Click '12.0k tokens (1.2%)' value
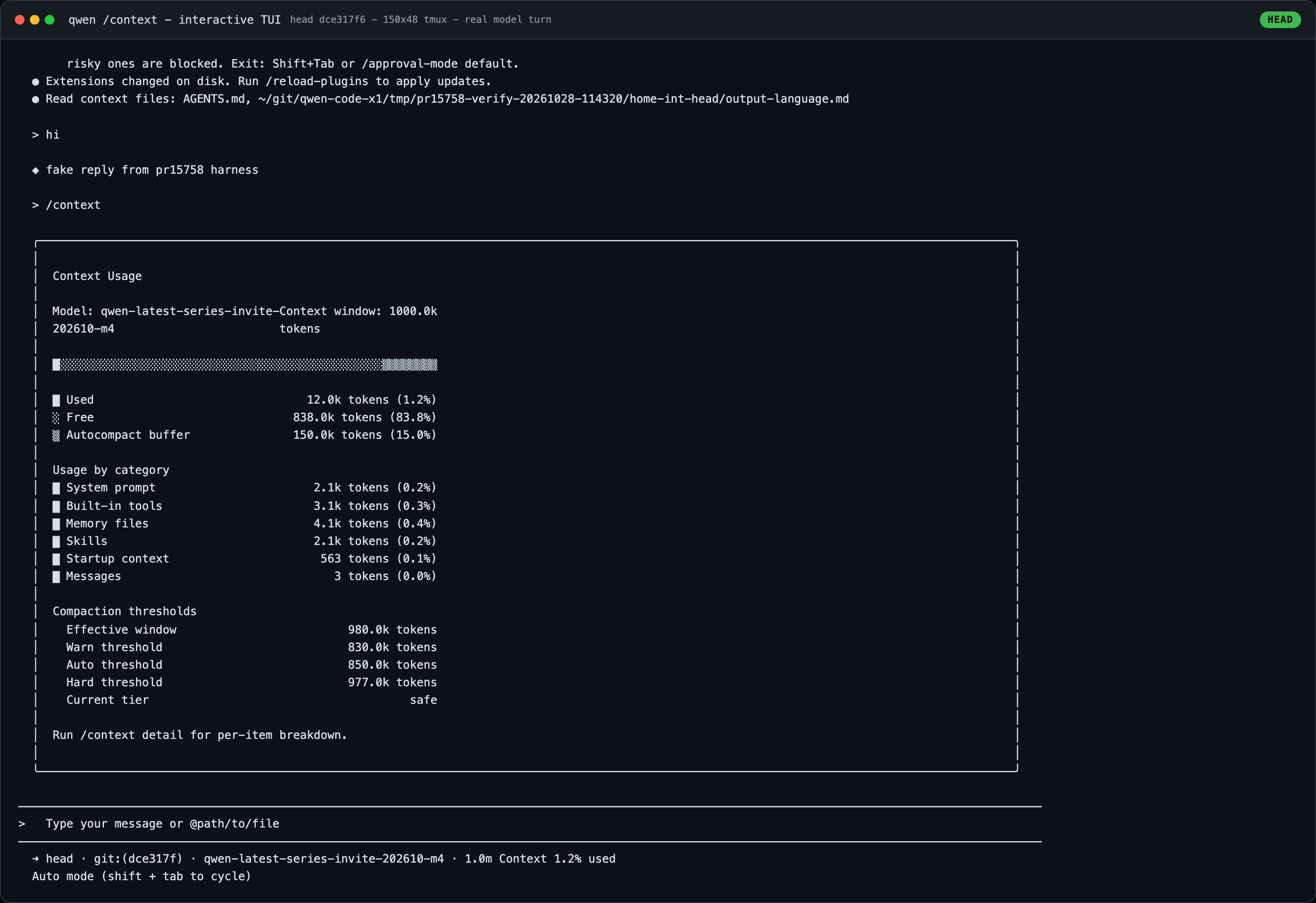Screen dimensions: 1316x903 click(x=372, y=399)
